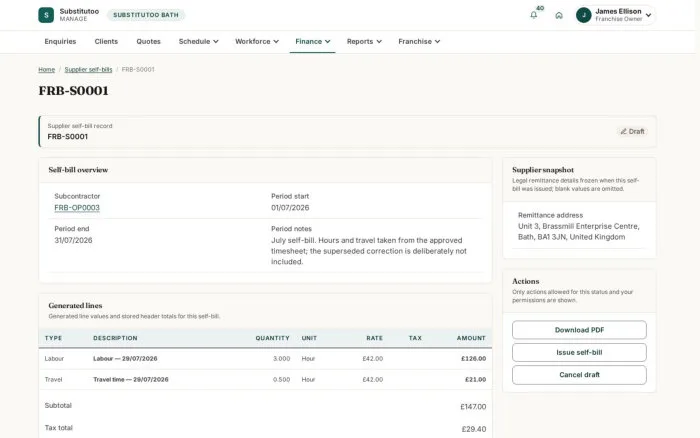Click the remittance address text
This screenshot has width=700, height=438.
[x=579, y=232]
